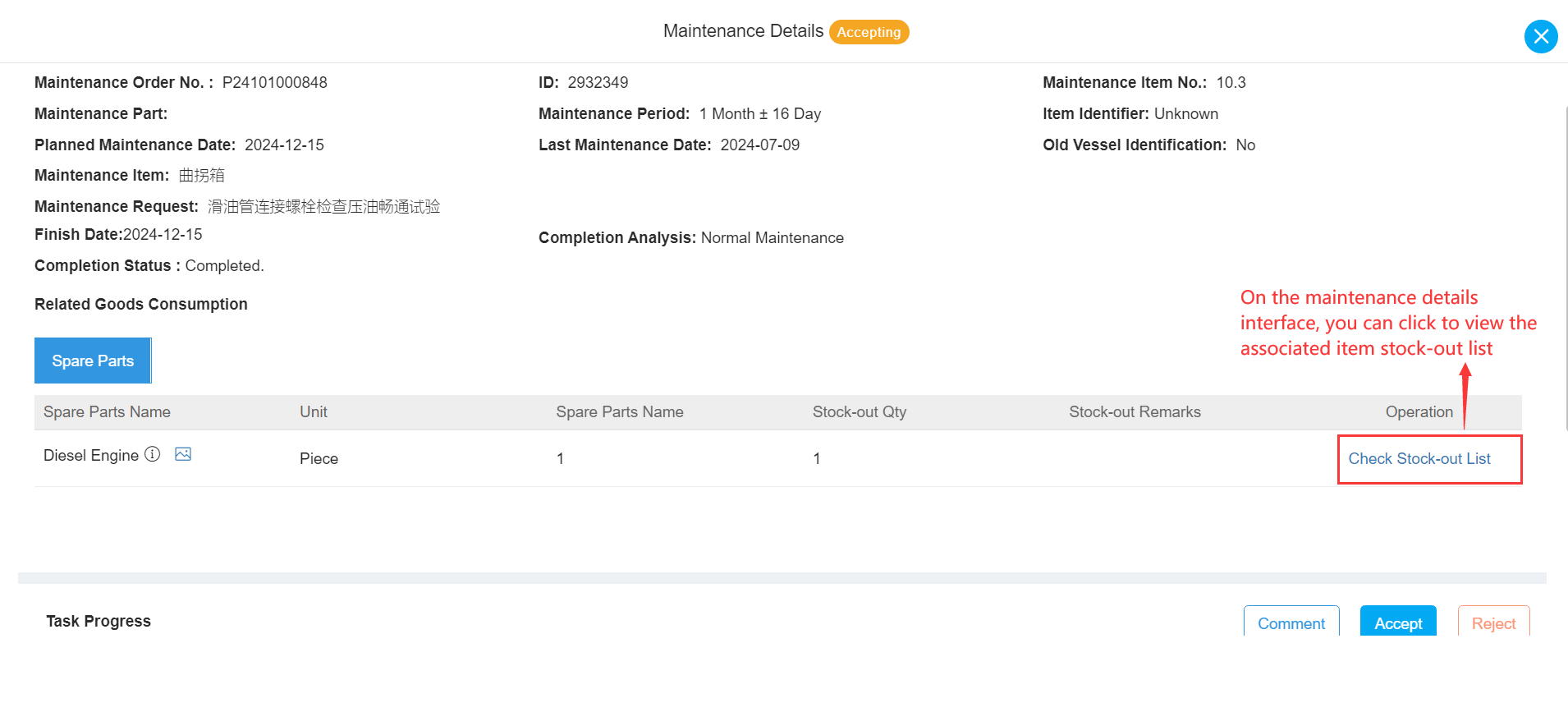Click Stock-out Qty column header
The width and height of the screenshot is (1568, 712).
[860, 412]
